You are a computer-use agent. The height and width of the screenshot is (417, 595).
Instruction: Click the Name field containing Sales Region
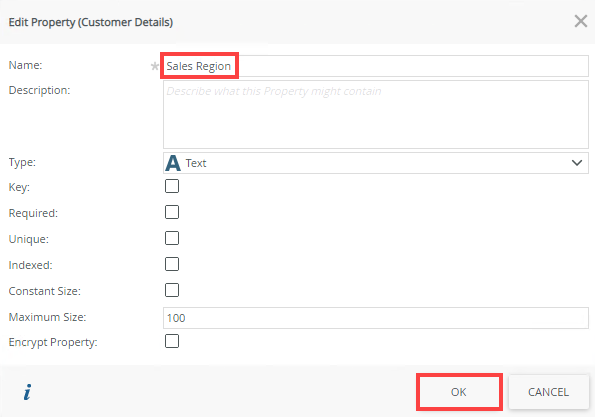click(376, 66)
